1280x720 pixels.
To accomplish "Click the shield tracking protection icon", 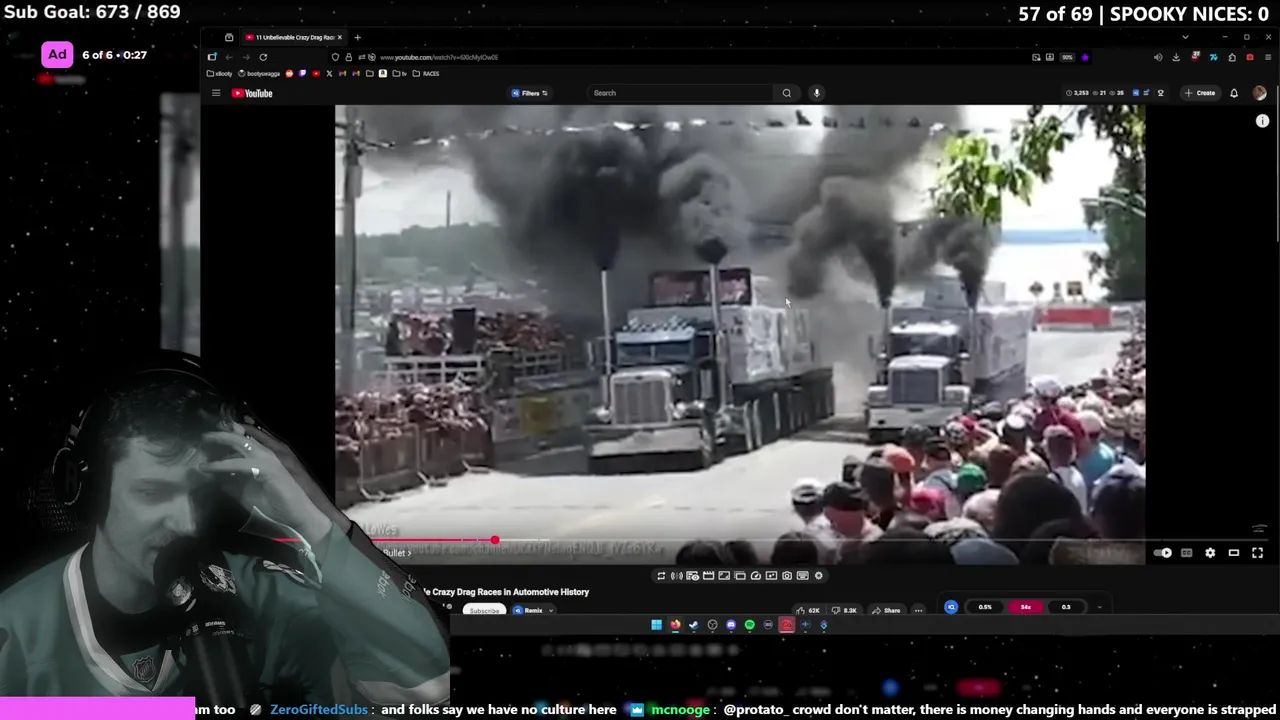I will pyautogui.click(x=335, y=57).
